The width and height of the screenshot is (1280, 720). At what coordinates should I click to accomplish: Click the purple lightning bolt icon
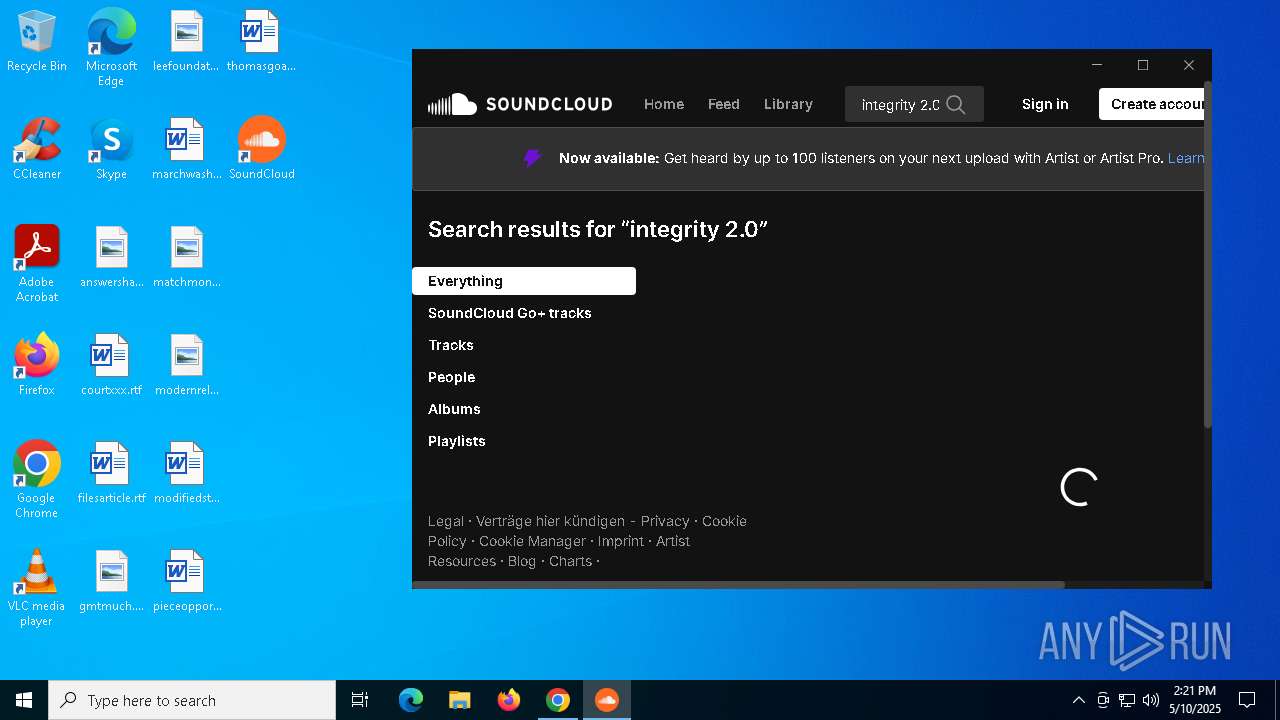click(x=532, y=158)
